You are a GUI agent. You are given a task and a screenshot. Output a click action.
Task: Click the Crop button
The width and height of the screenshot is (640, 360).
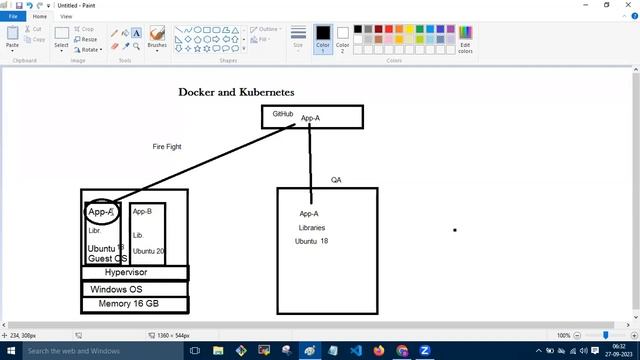click(84, 29)
